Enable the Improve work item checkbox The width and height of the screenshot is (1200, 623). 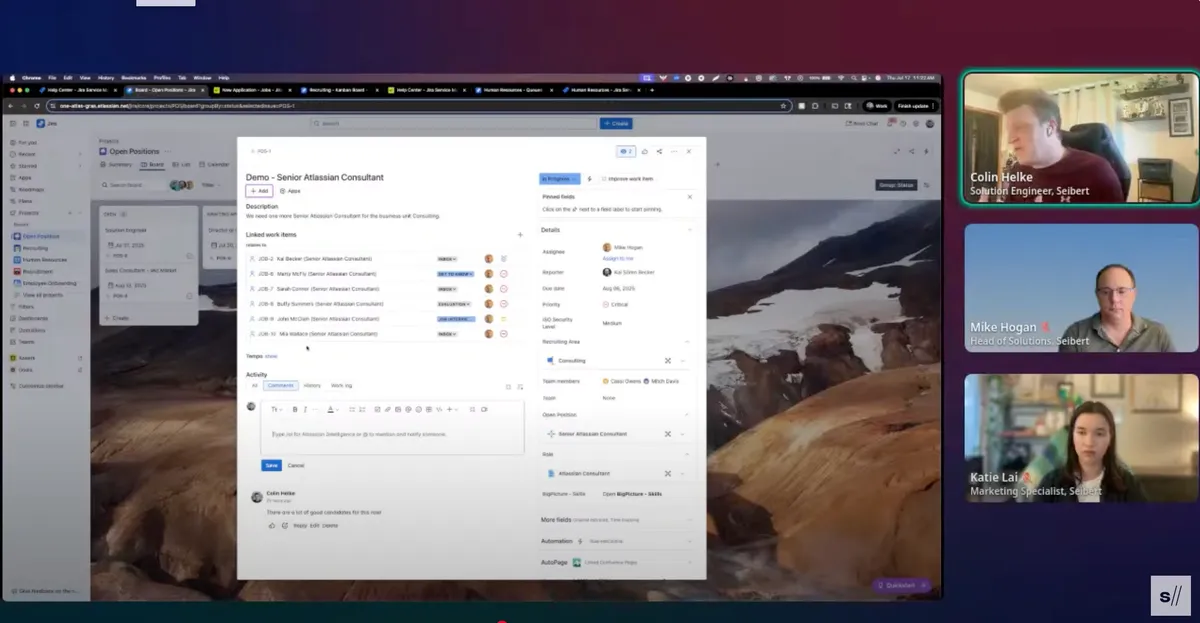tap(605, 178)
